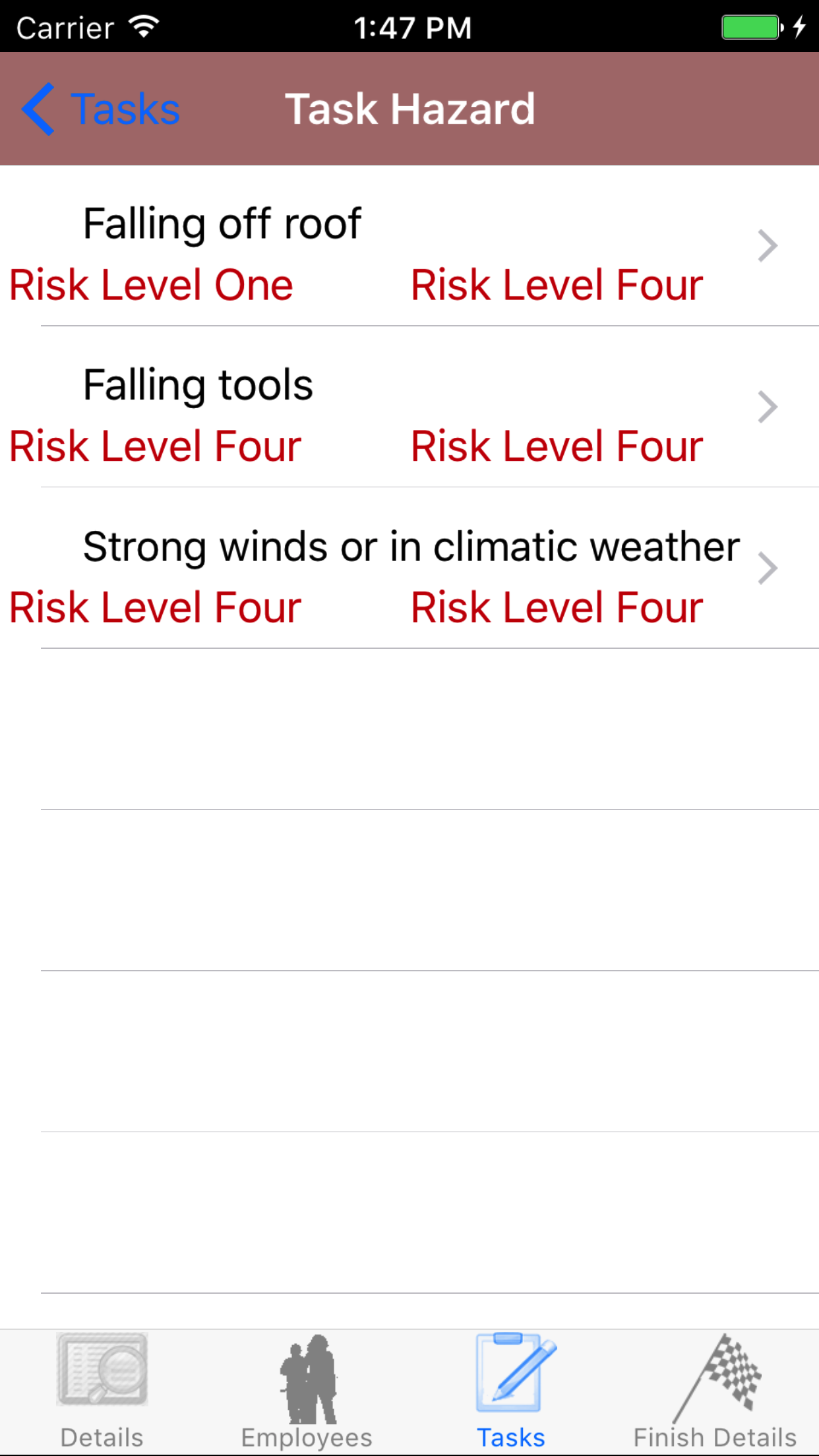Go back to Tasks screen
Viewport: 819px width, 1456px height.
click(x=125, y=109)
